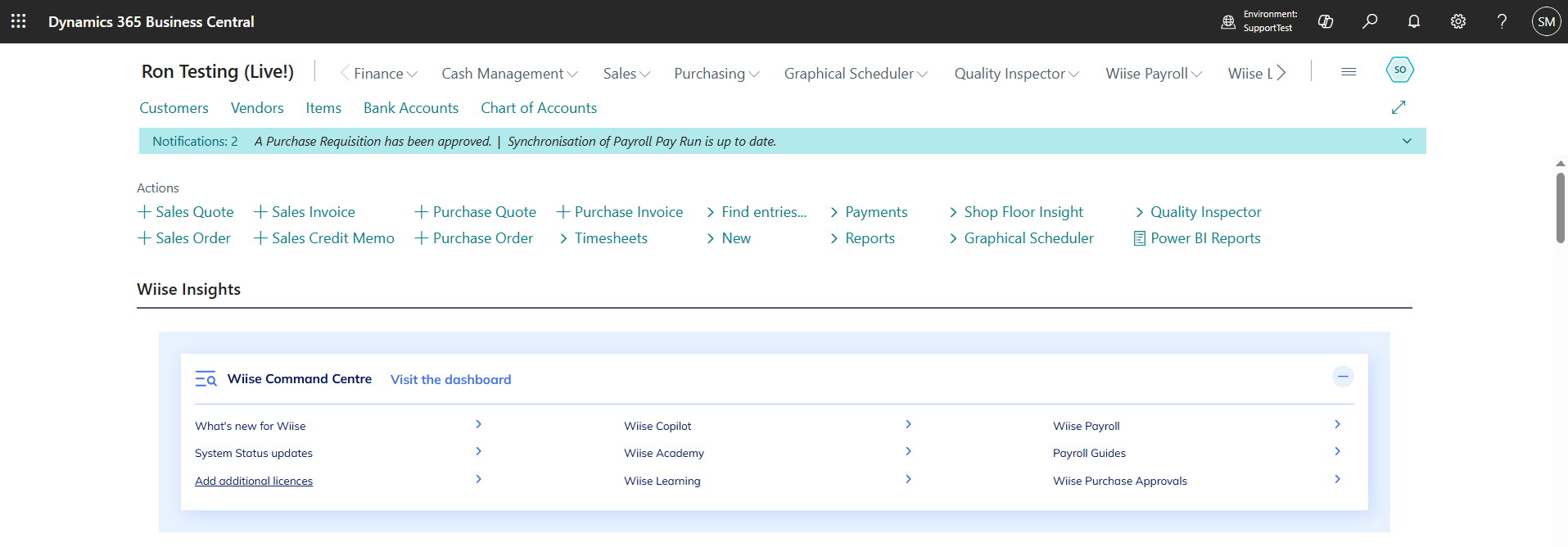Open the notifications bell icon

point(1414,21)
